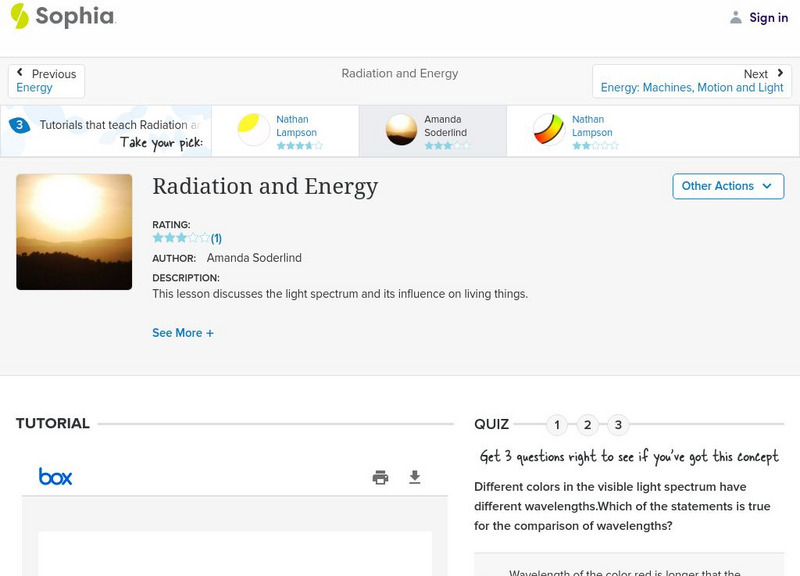The image size is (800, 576).
Task: Click the stars under Amanda Soderlind tab
Action: tap(447, 146)
